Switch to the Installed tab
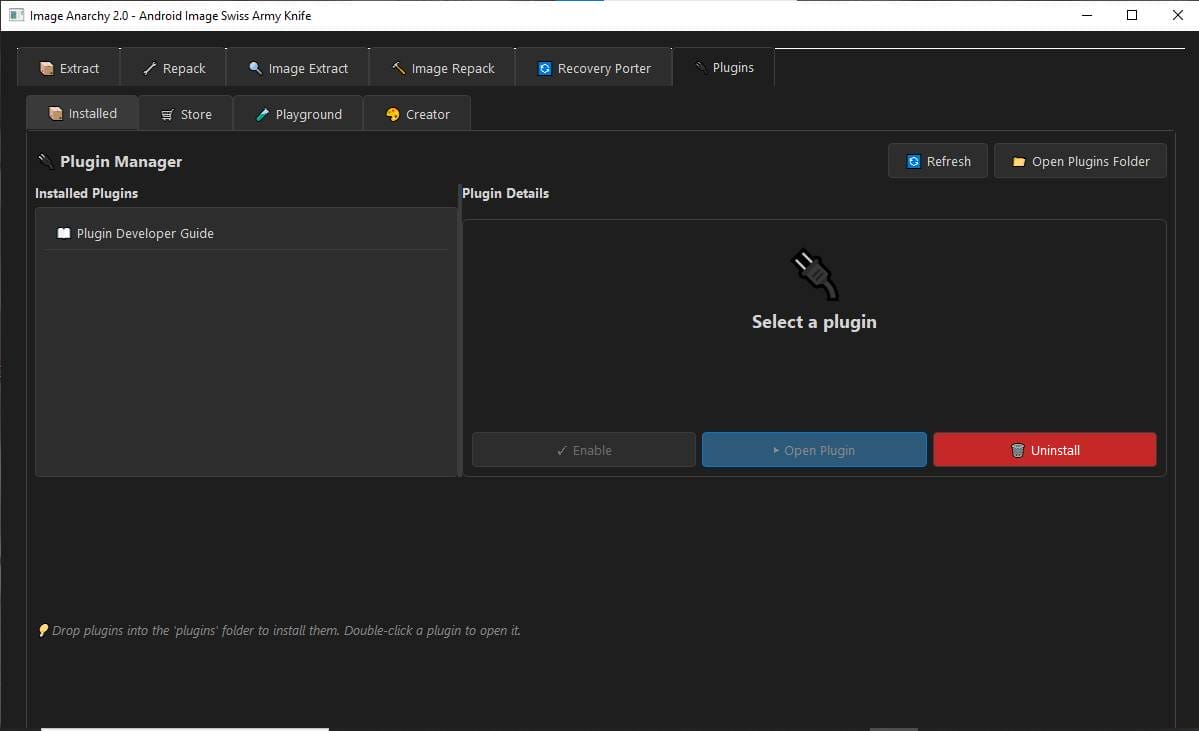This screenshot has height=731, width=1199. [81, 113]
